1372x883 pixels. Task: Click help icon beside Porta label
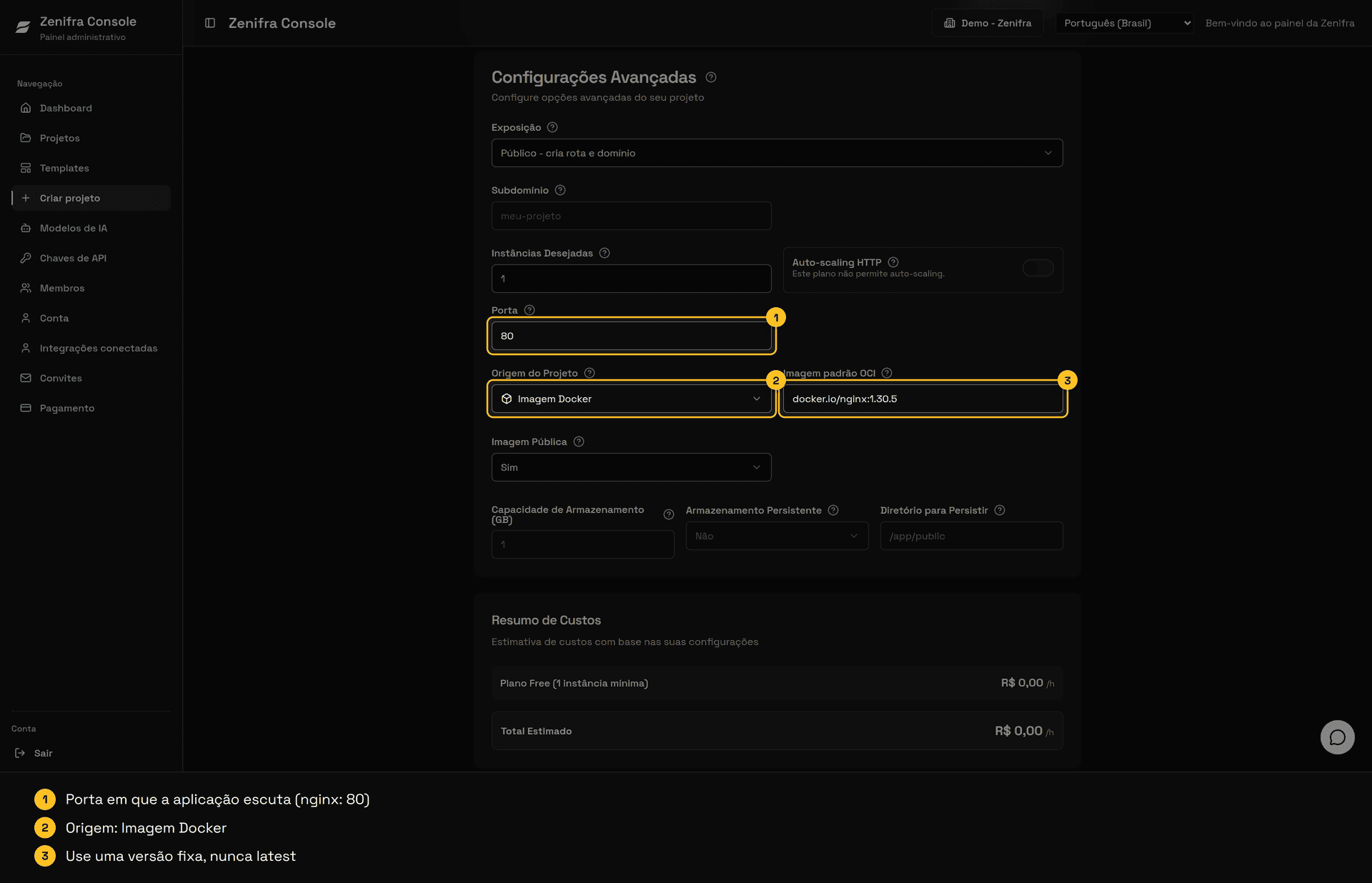coord(530,310)
